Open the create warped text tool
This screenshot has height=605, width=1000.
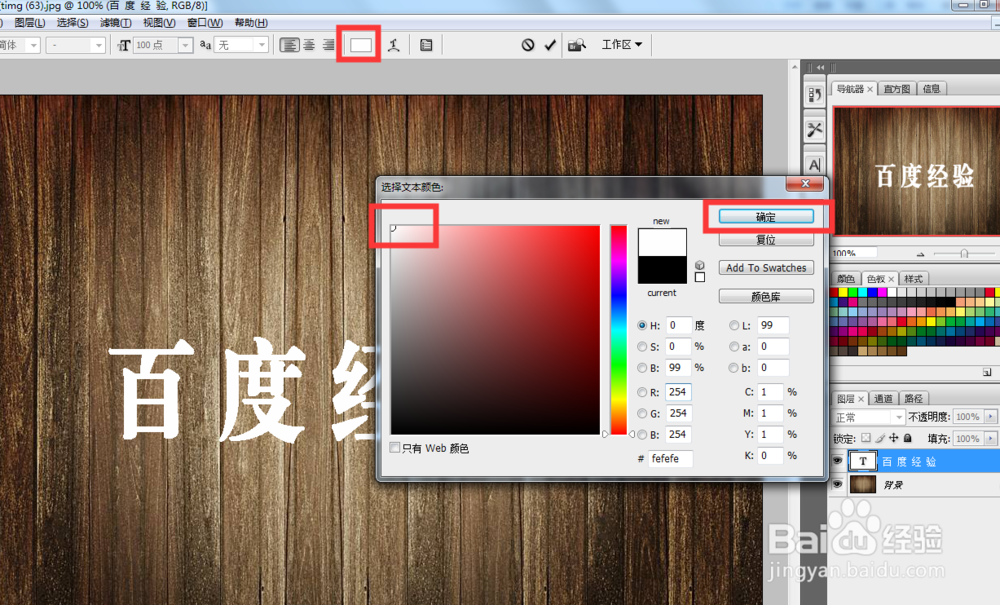(394, 45)
